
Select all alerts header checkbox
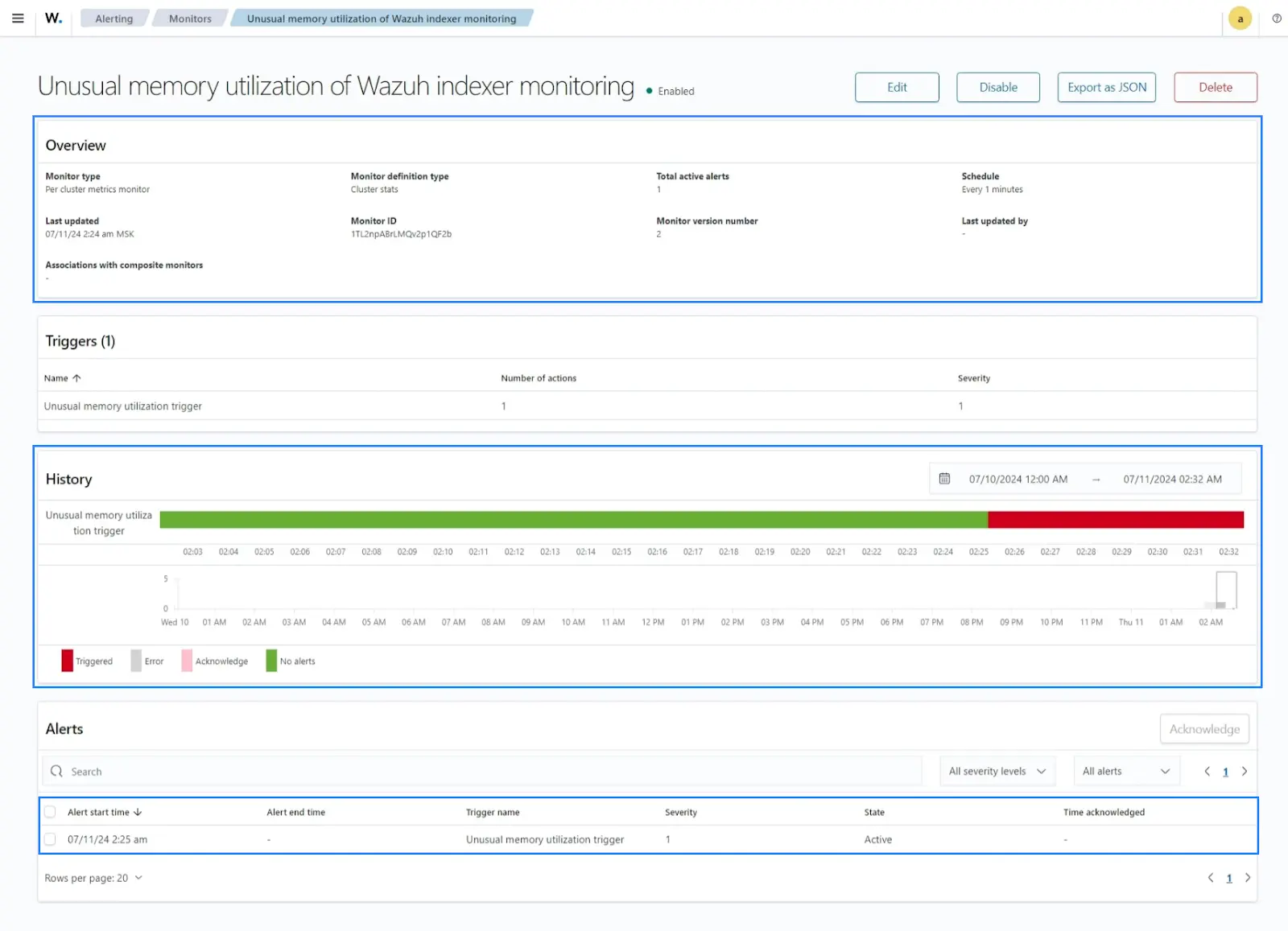[x=50, y=812]
